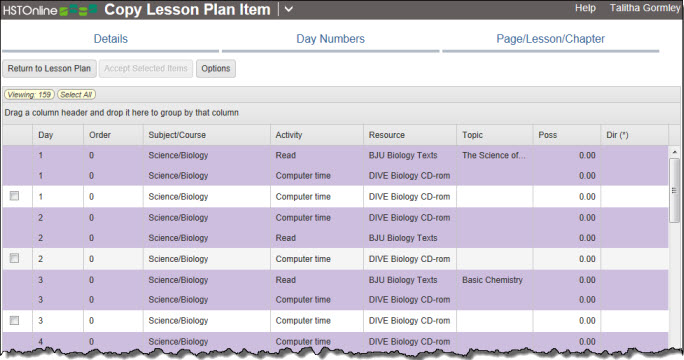Sort by the Activity column header
Viewport: 684px width, 360px height.
(x=317, y=135)
